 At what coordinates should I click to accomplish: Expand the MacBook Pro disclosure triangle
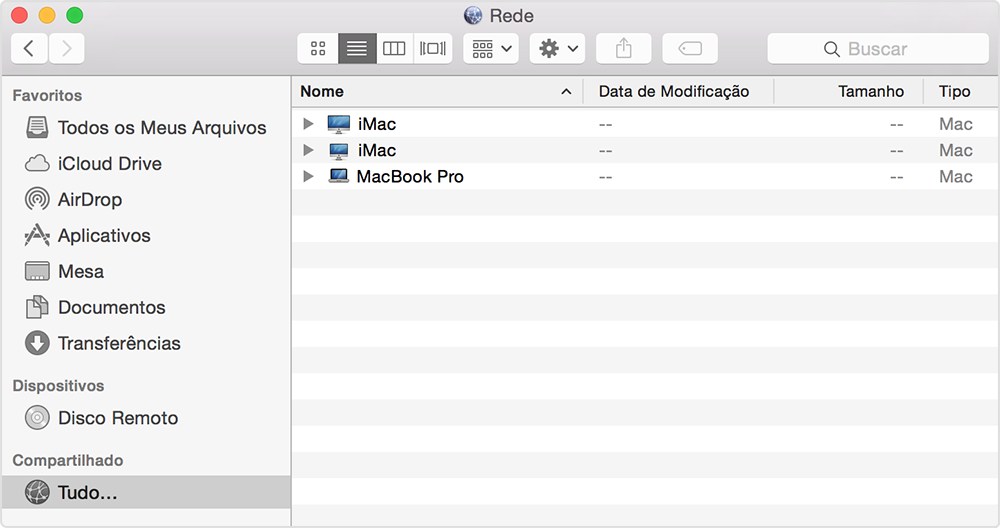pyautogui.click(x=308, y=176)
